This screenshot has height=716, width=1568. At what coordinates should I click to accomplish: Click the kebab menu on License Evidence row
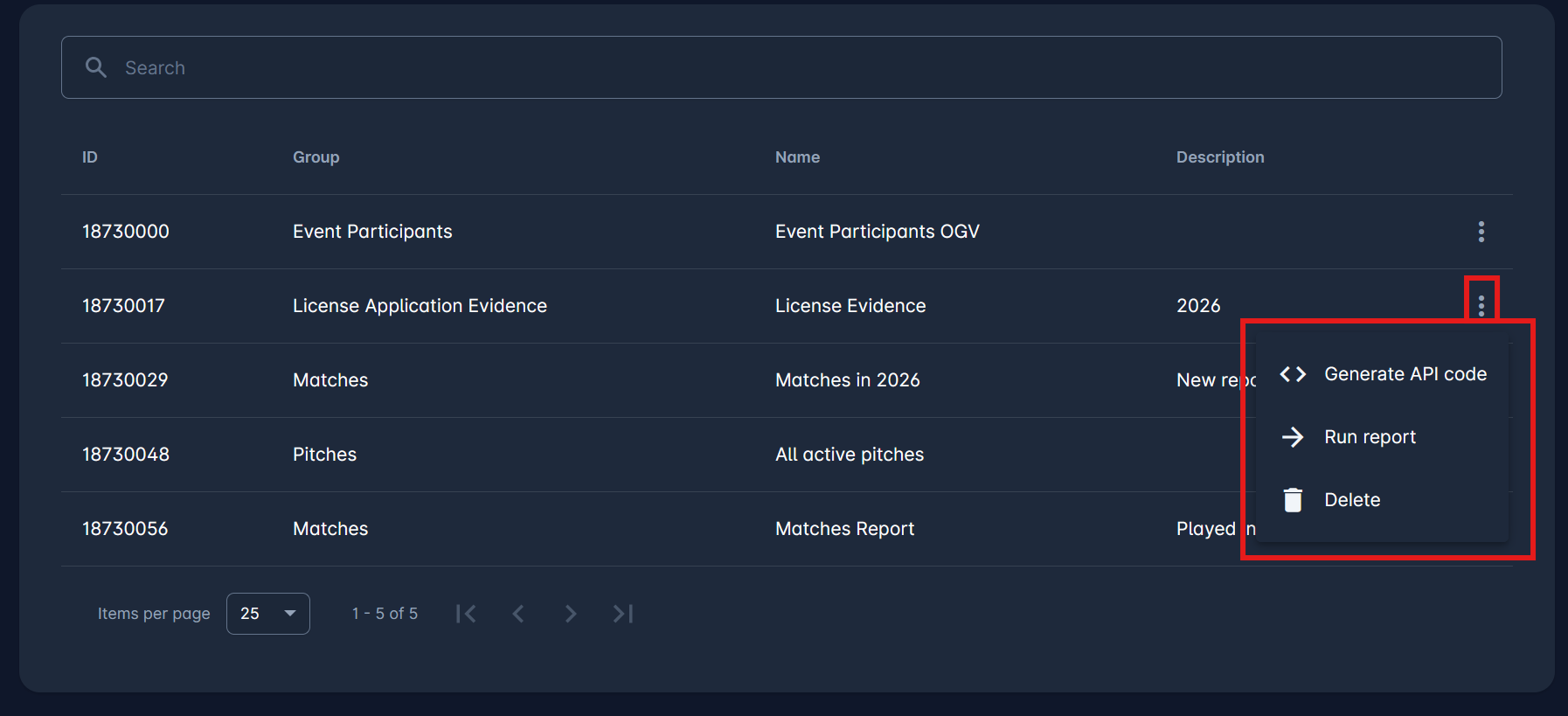[x=1481, y=306]
